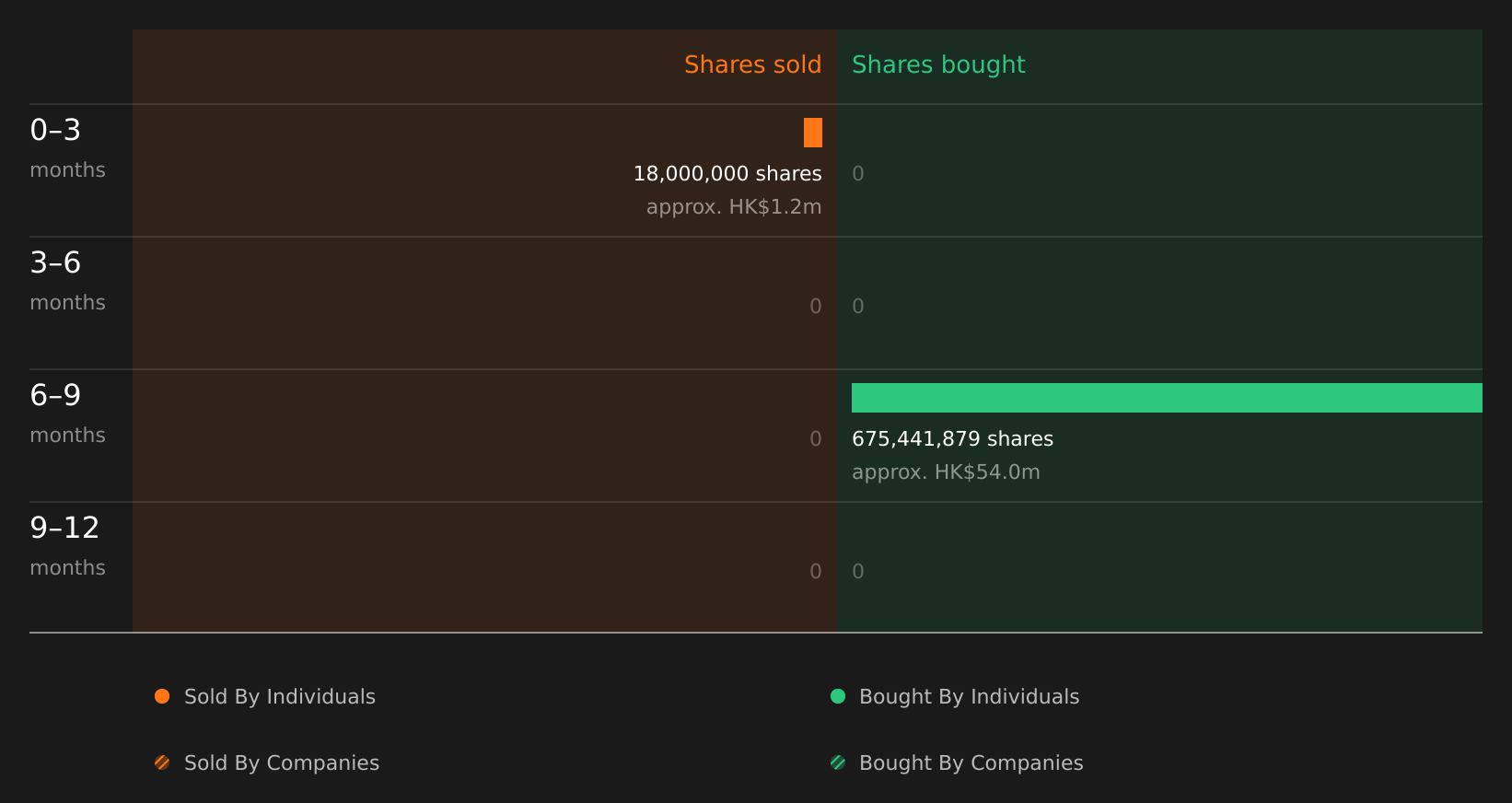The width and height of the screenshot is (1512, 803).
Task: Click the 0 bought value in 9–12 months row
Action: [x=858, y=571]
